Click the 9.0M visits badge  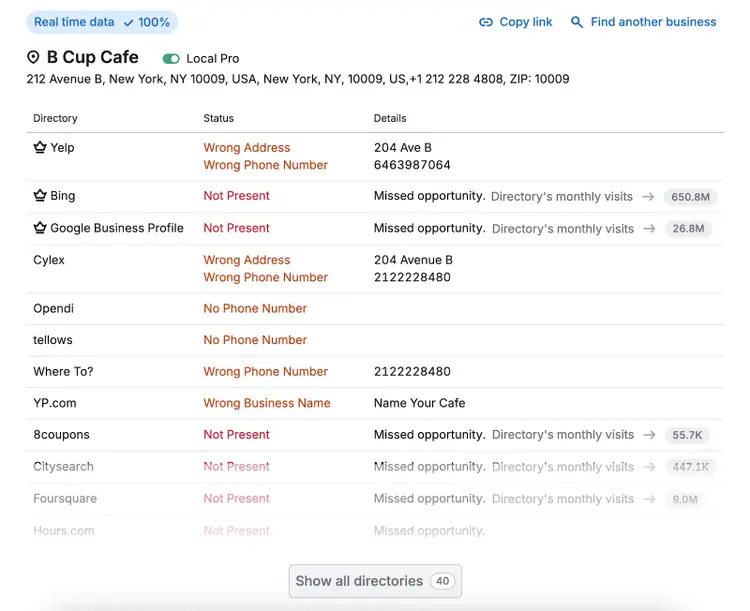pyautogui.click(x=684, y=499)
